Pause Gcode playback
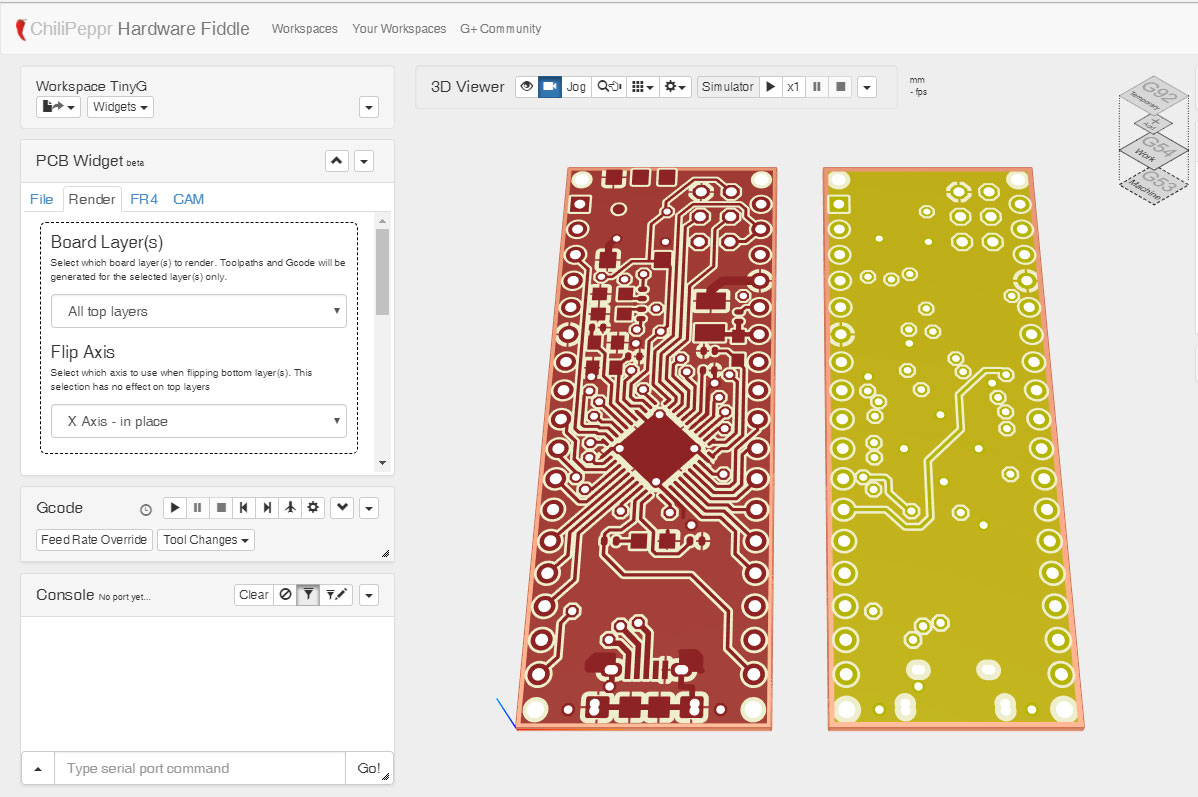This screenshot has width=1198, height=797. pos(197,507)
